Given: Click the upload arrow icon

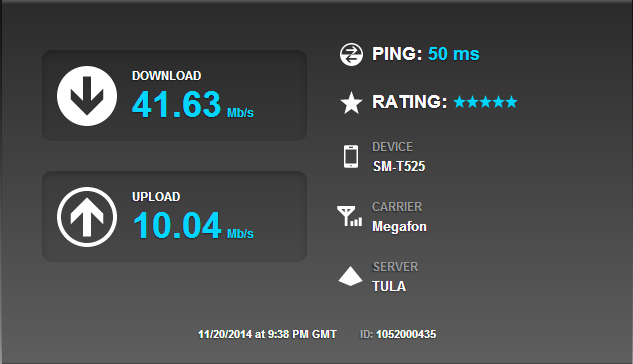Looking at the screenshot, I should click(x=87, y=217).
